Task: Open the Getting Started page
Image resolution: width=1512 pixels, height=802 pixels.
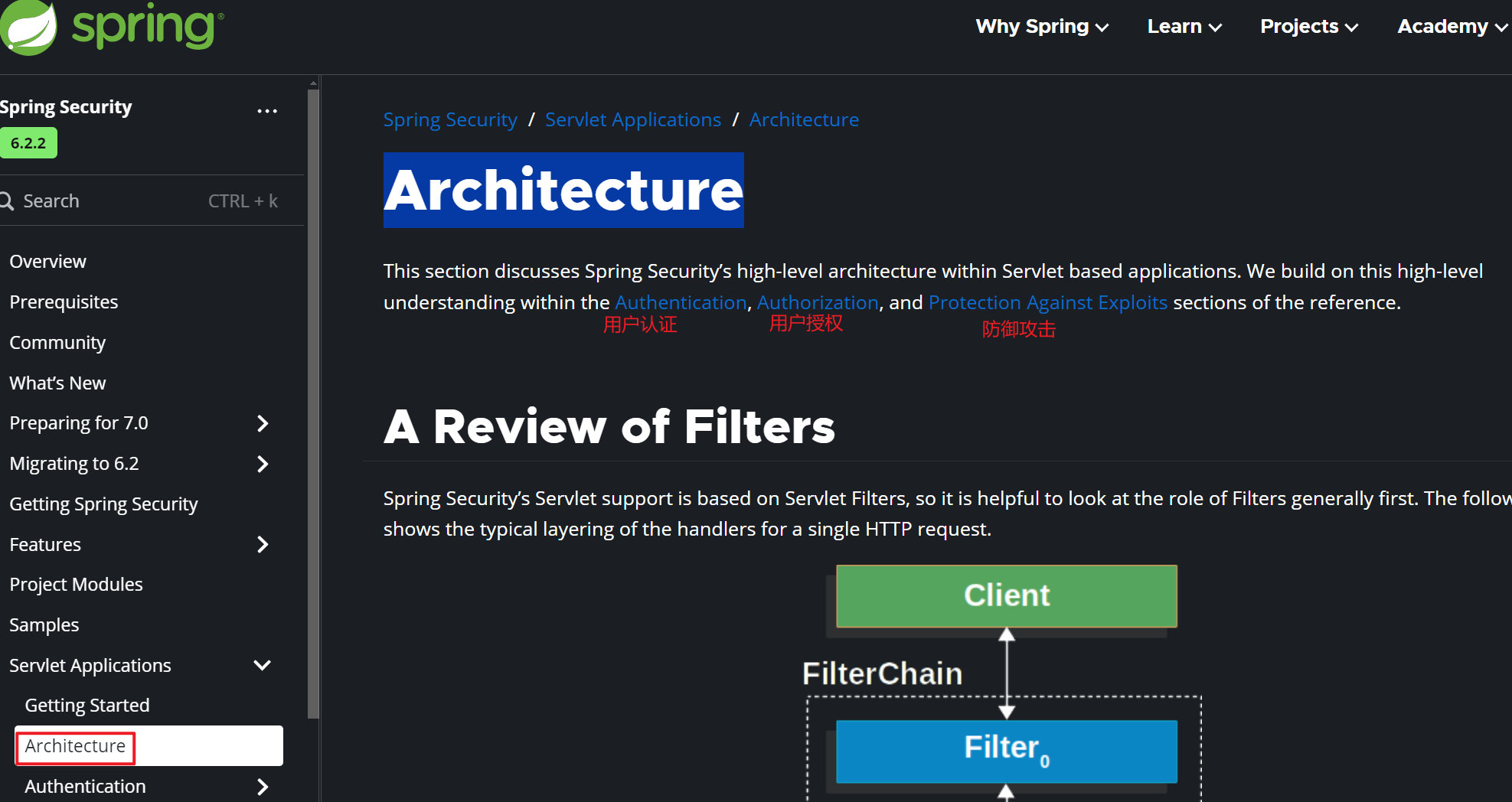Action: click(87, 706)
